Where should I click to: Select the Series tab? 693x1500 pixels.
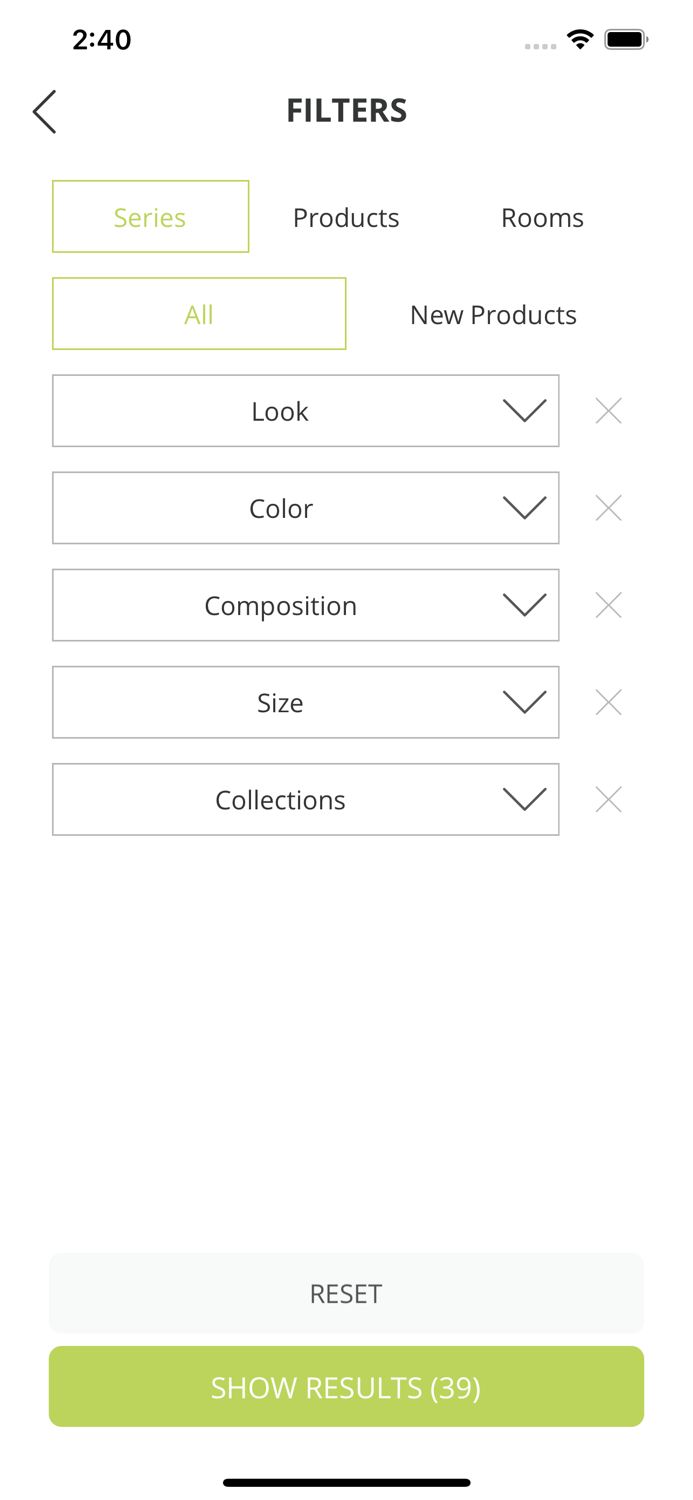pos(150,217)
